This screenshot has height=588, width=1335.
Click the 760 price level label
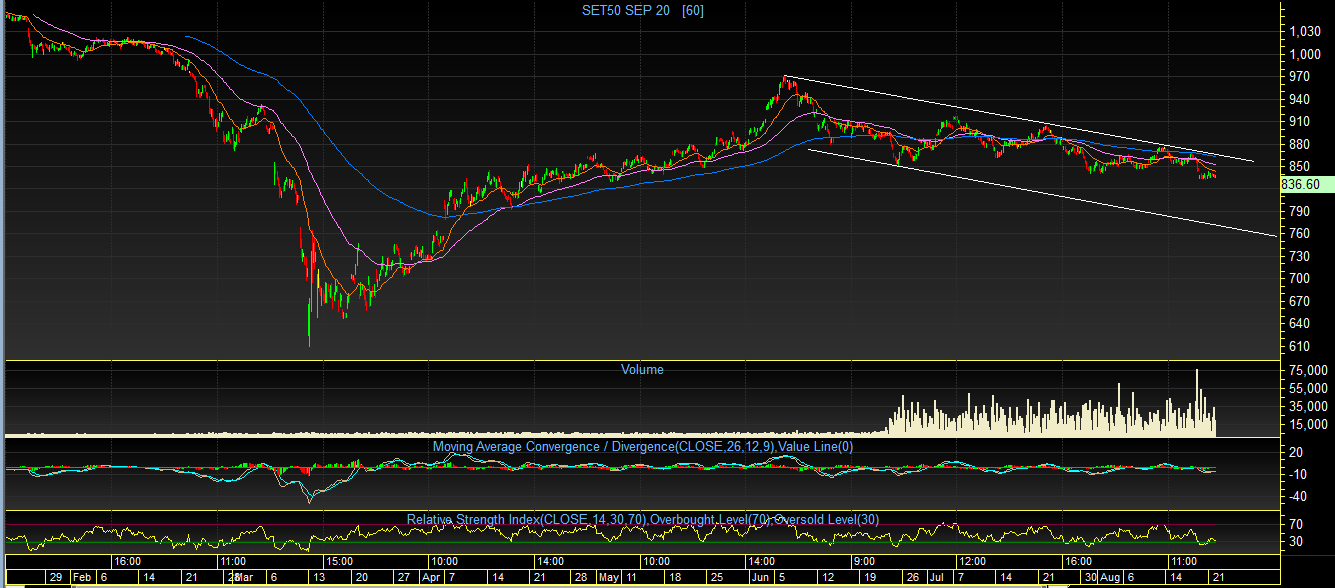pyautogui.click(x=1298, y=234)
